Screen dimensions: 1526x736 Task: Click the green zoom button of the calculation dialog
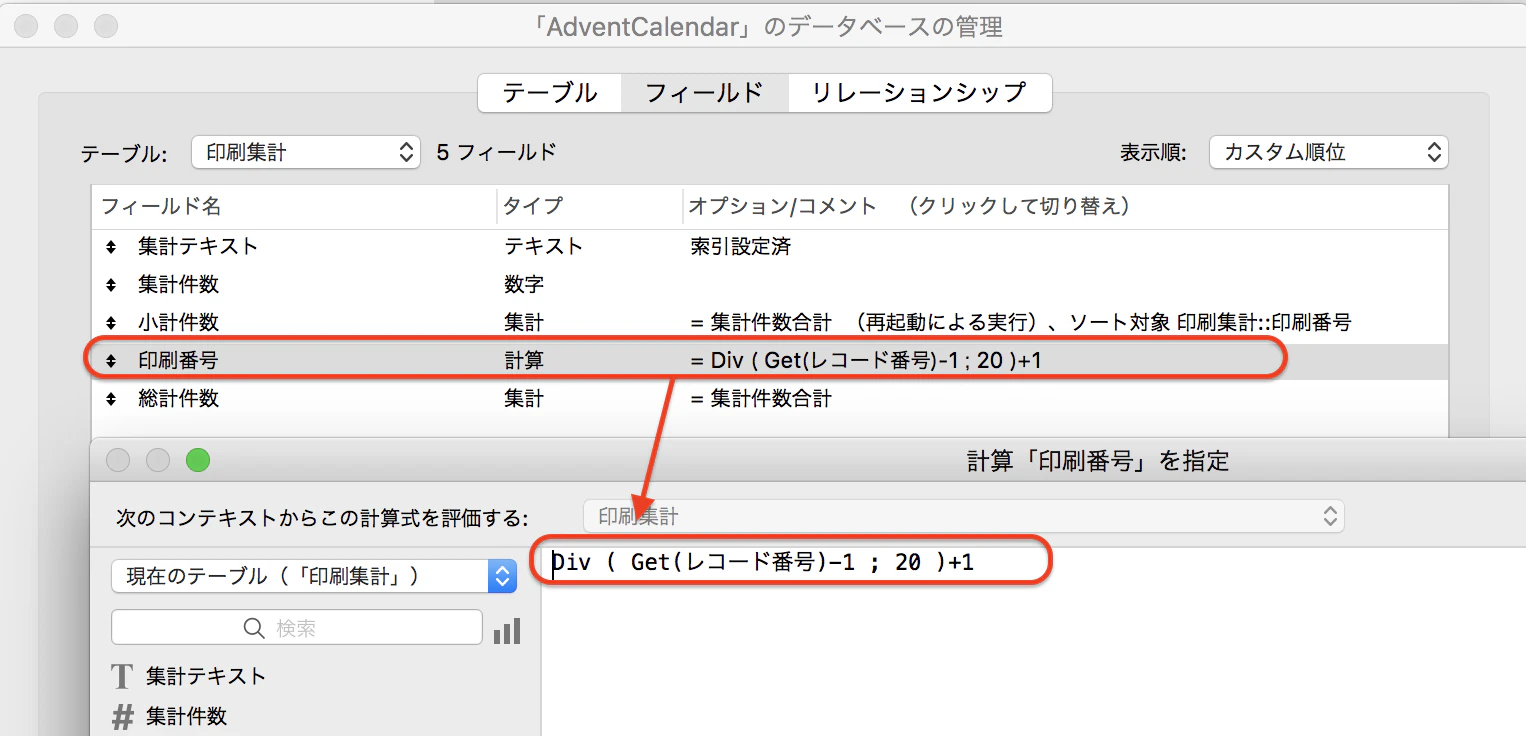[x=198, y=460]
